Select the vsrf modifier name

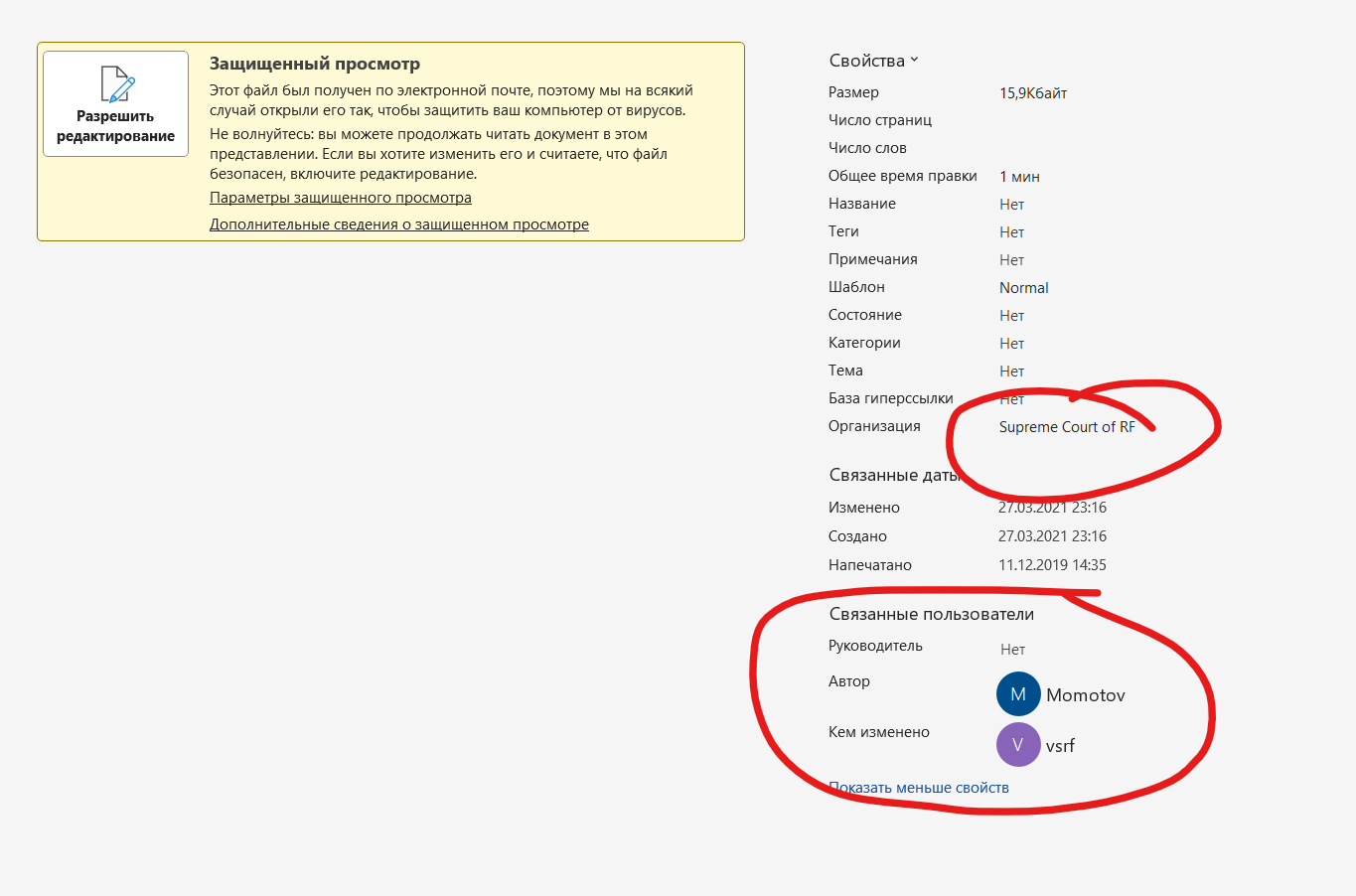tap(1060, 746)
